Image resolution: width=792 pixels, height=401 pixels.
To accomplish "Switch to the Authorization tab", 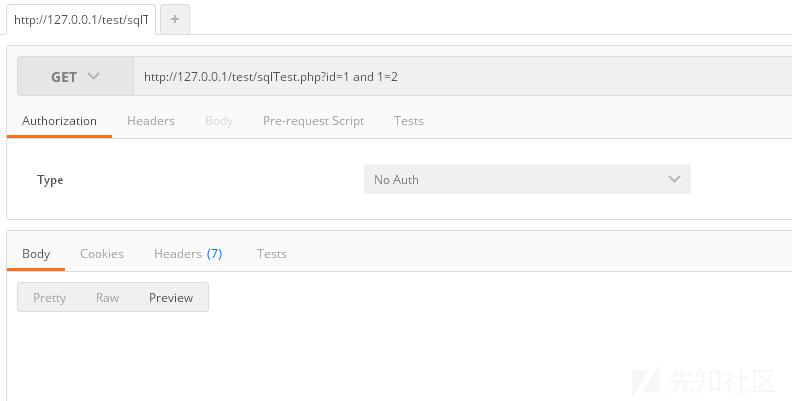I will [59, 121].
